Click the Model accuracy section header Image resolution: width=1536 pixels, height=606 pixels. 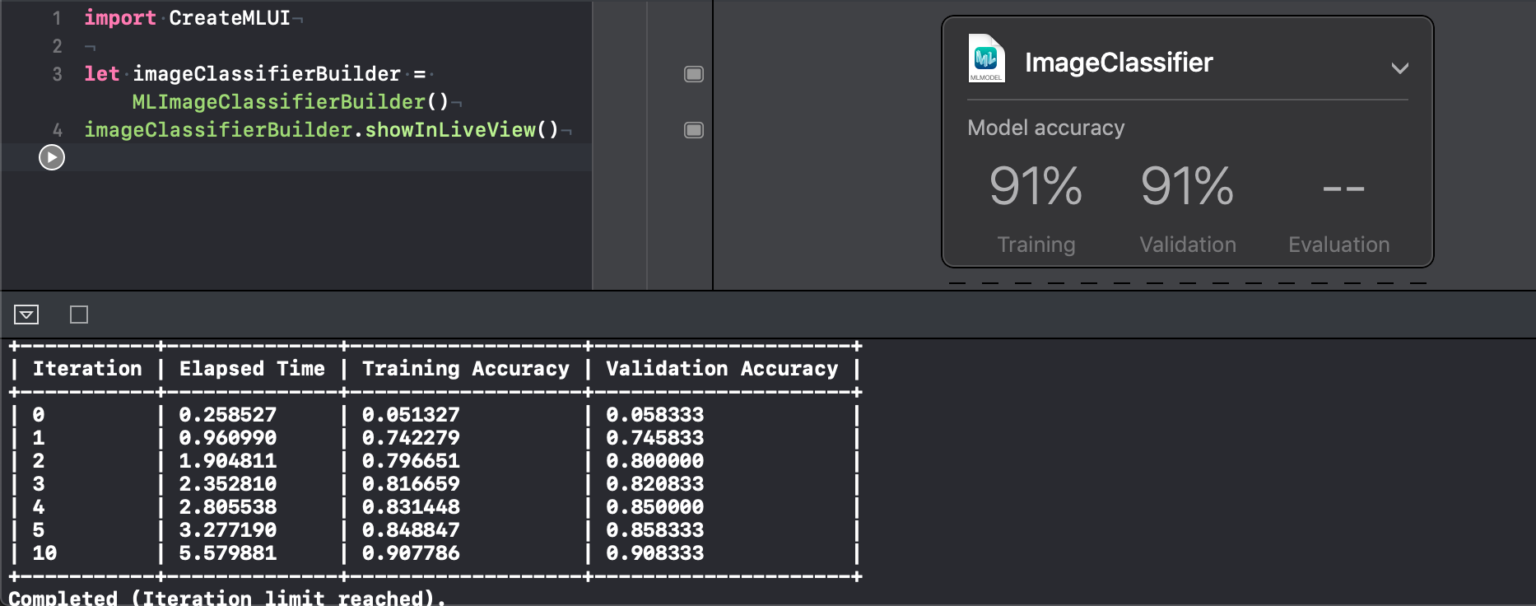[x=1045, y=127]
